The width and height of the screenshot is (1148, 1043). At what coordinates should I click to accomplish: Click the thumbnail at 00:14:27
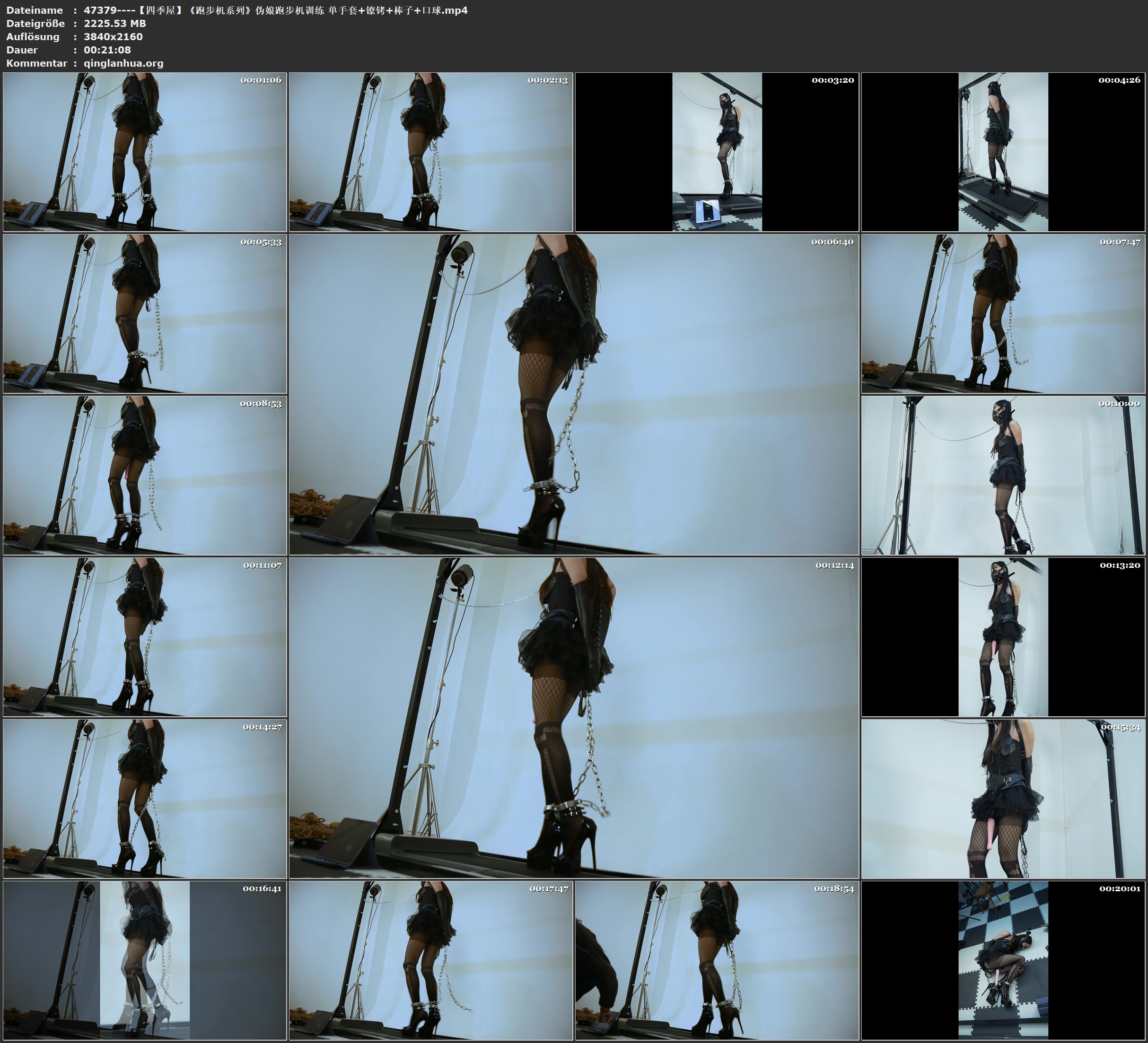pyautogui.click(x=145, y=798)
